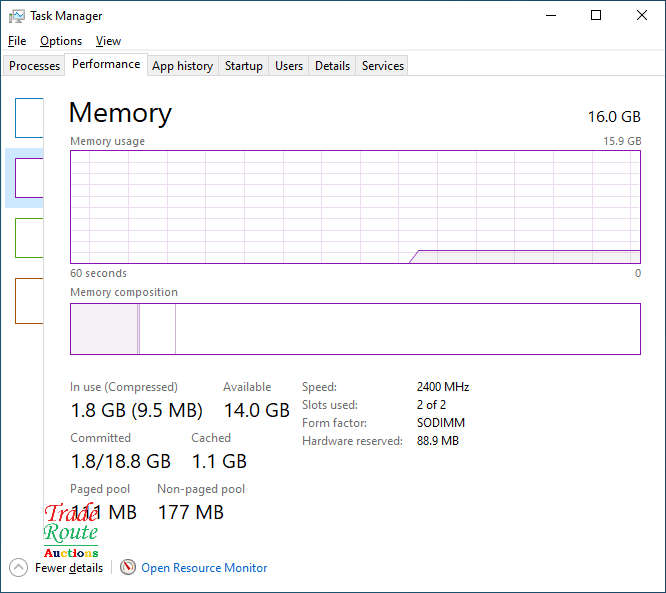Minimize the Task Manager window

coord(551,15)
